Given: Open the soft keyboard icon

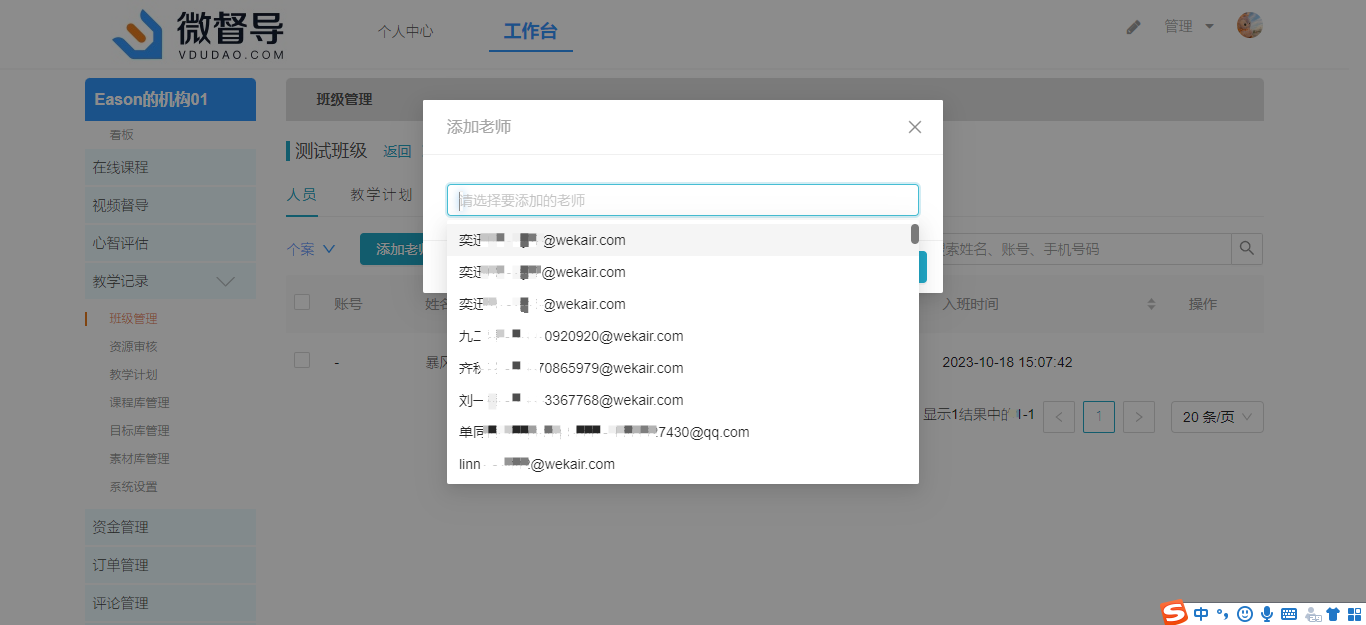Looking at the screenshot, I should [1289, 614].
